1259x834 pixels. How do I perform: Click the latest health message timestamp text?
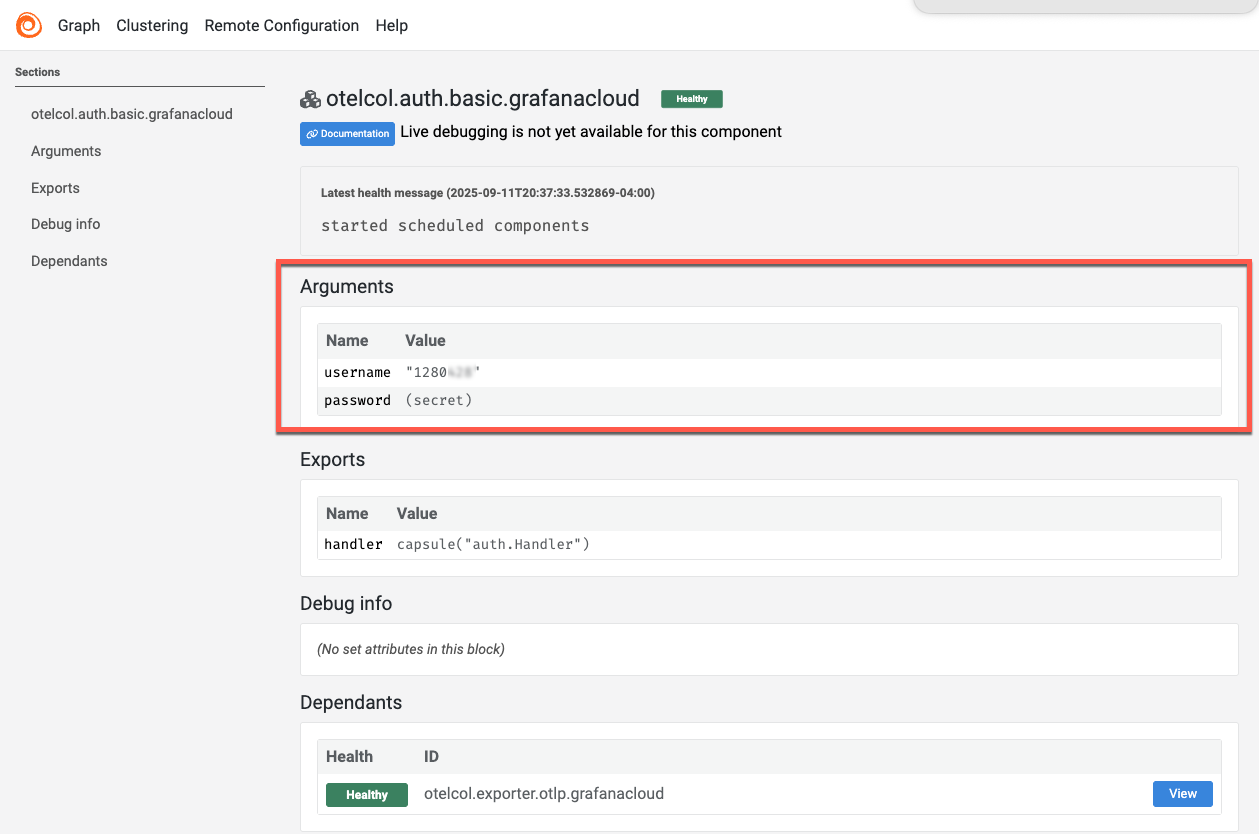coord(487,192)
